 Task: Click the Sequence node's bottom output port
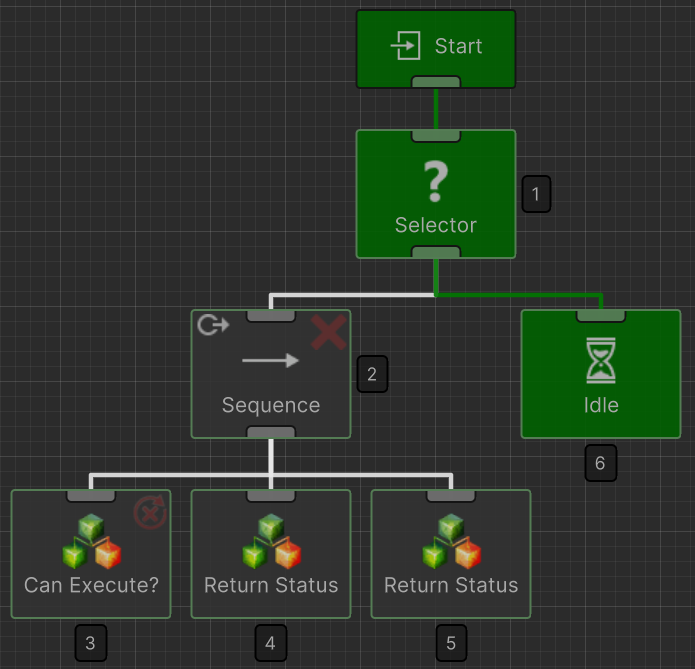[x=271, y=432]
